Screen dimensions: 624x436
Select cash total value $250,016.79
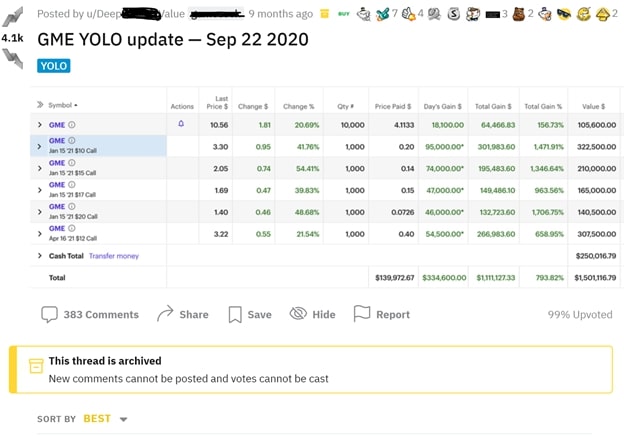coord(596,255)
